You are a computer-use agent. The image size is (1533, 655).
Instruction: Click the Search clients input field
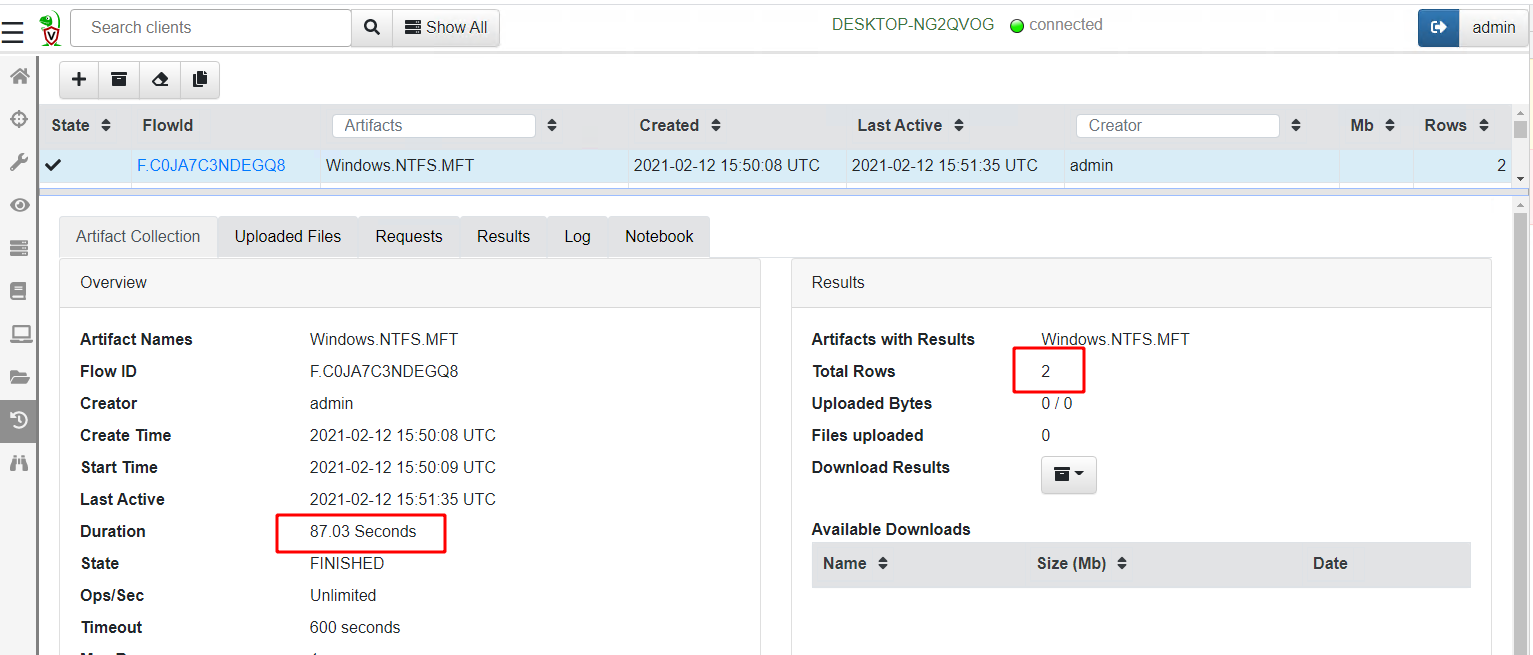211,28
